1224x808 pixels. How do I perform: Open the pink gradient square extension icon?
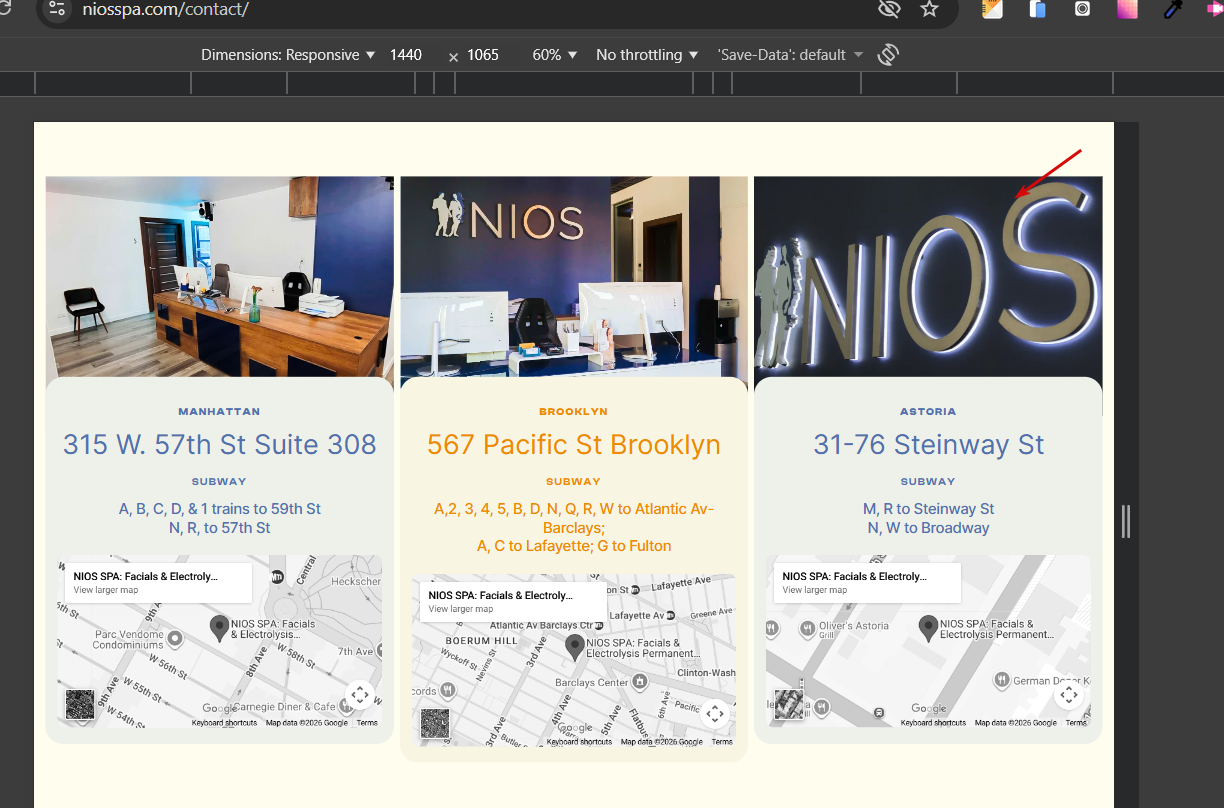[1127, 9]
